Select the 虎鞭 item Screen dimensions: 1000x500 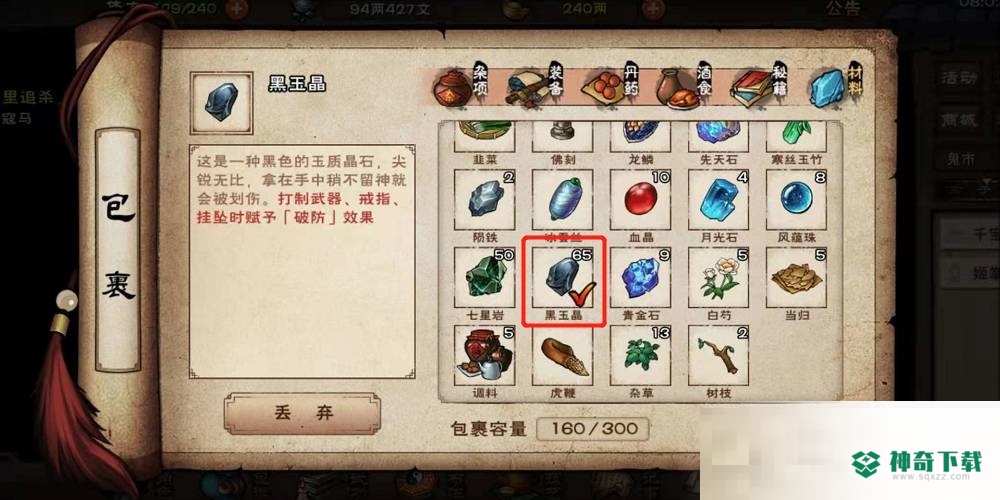coord(562,355)
